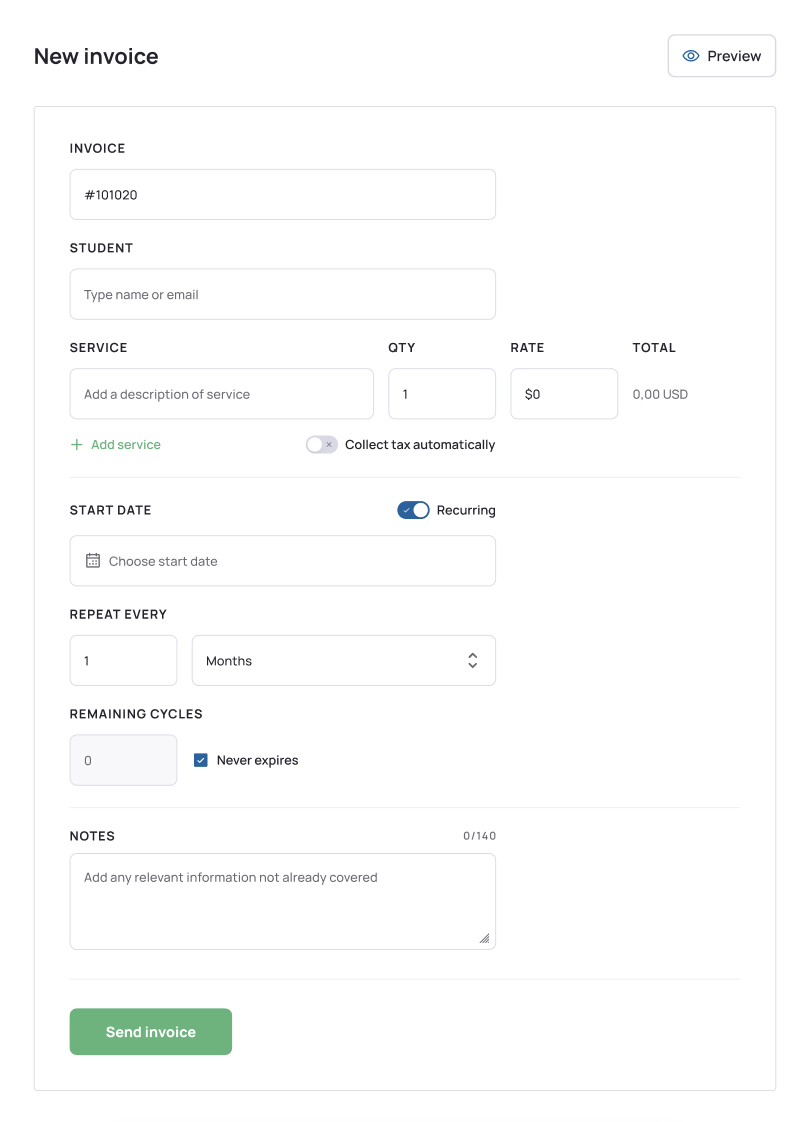Click the up-down chevron icon in Months selector
Image resolution: width=808 pixels, height=1122 pixels.
(473, 661)
